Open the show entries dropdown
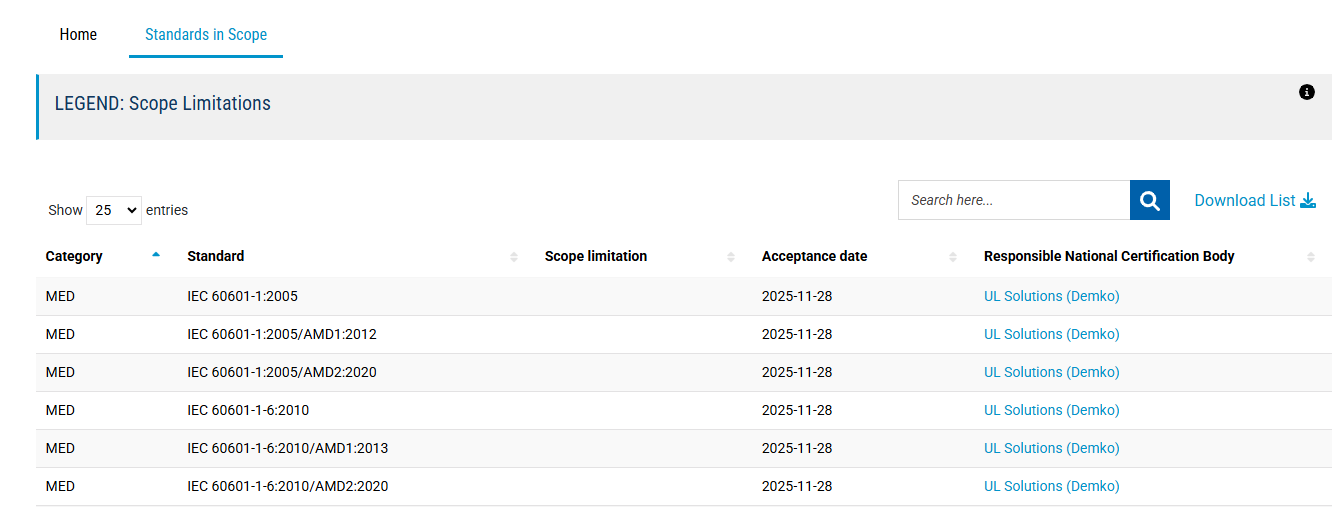The image size is (1344, 518). 114,210
